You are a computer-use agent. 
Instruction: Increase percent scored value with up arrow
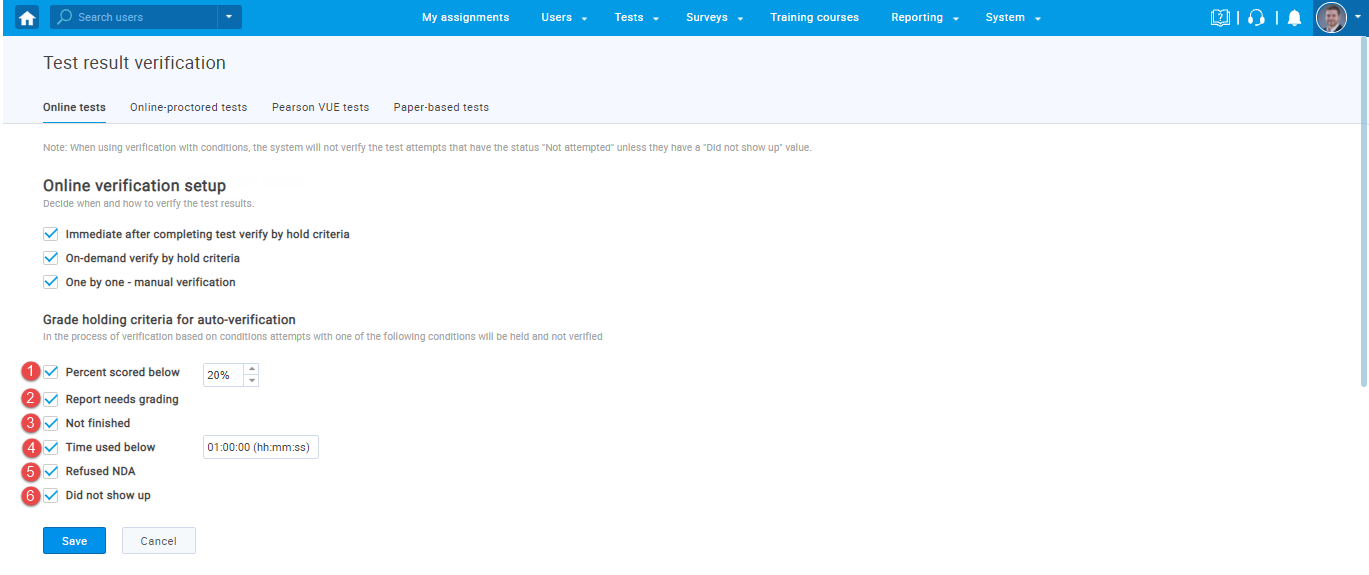(251, 369)
